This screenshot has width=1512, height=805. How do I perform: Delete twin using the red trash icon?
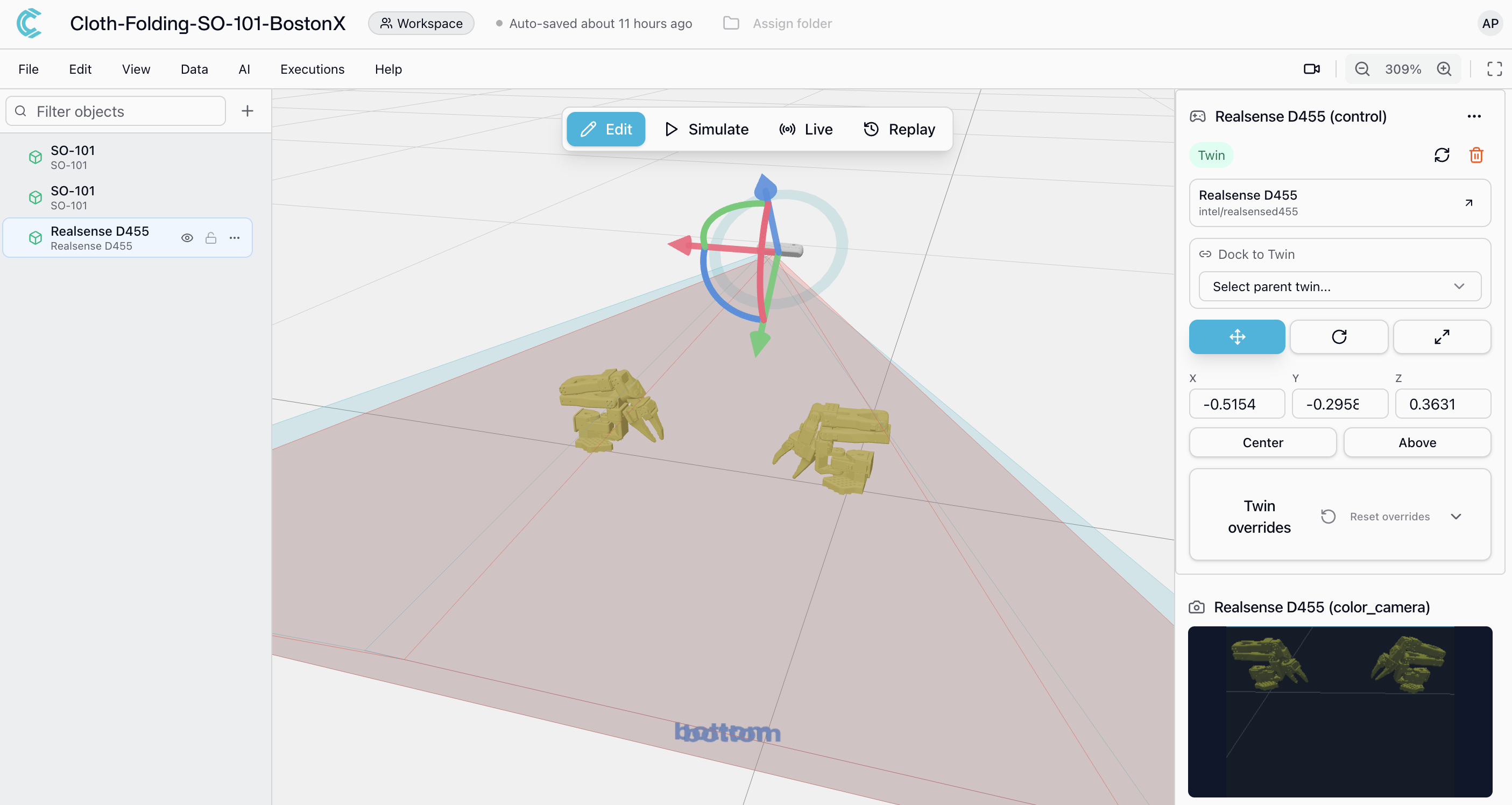click(1475, 155)
